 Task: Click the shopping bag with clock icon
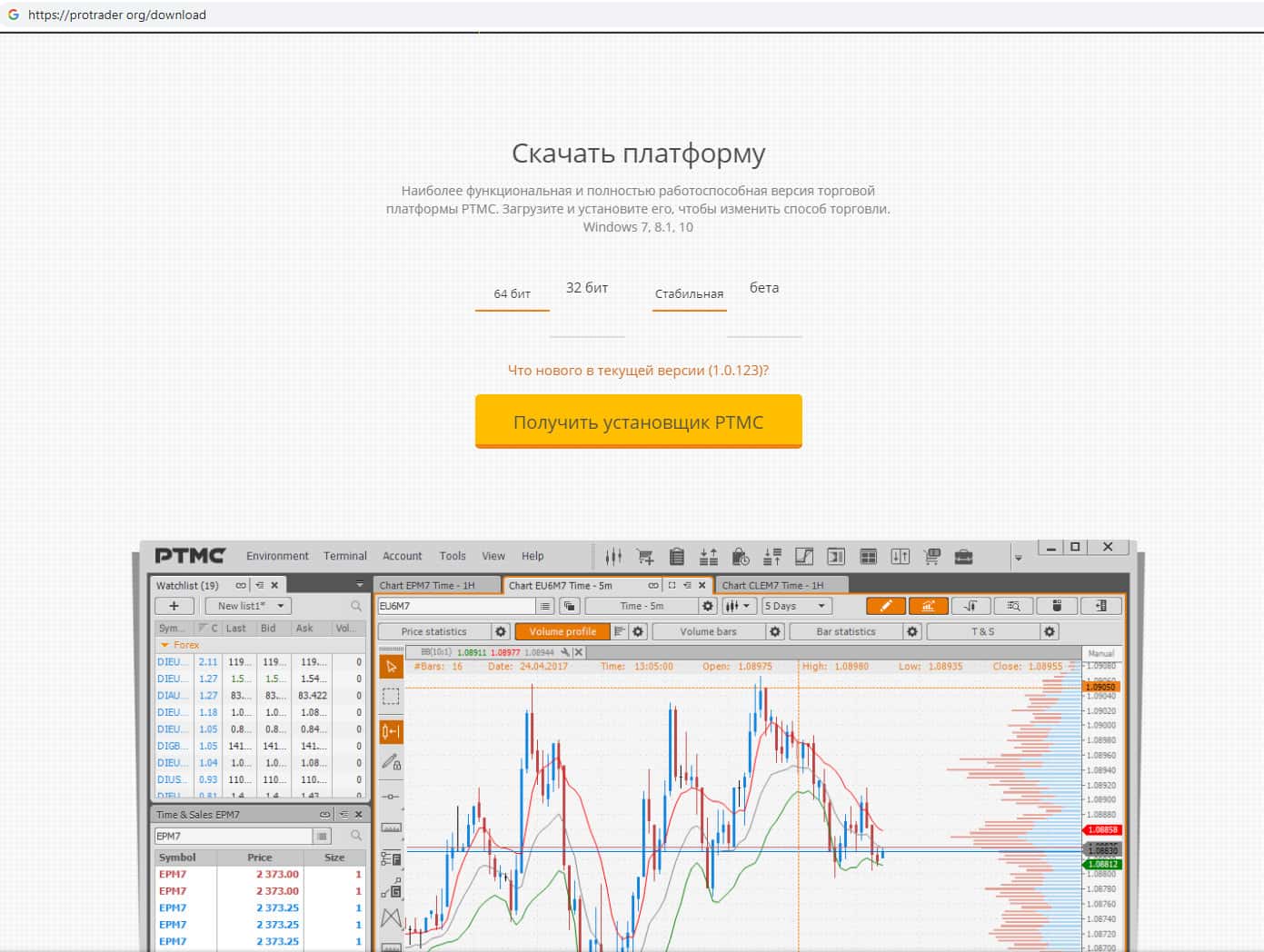pyautogui.click(x=741, y=556)
